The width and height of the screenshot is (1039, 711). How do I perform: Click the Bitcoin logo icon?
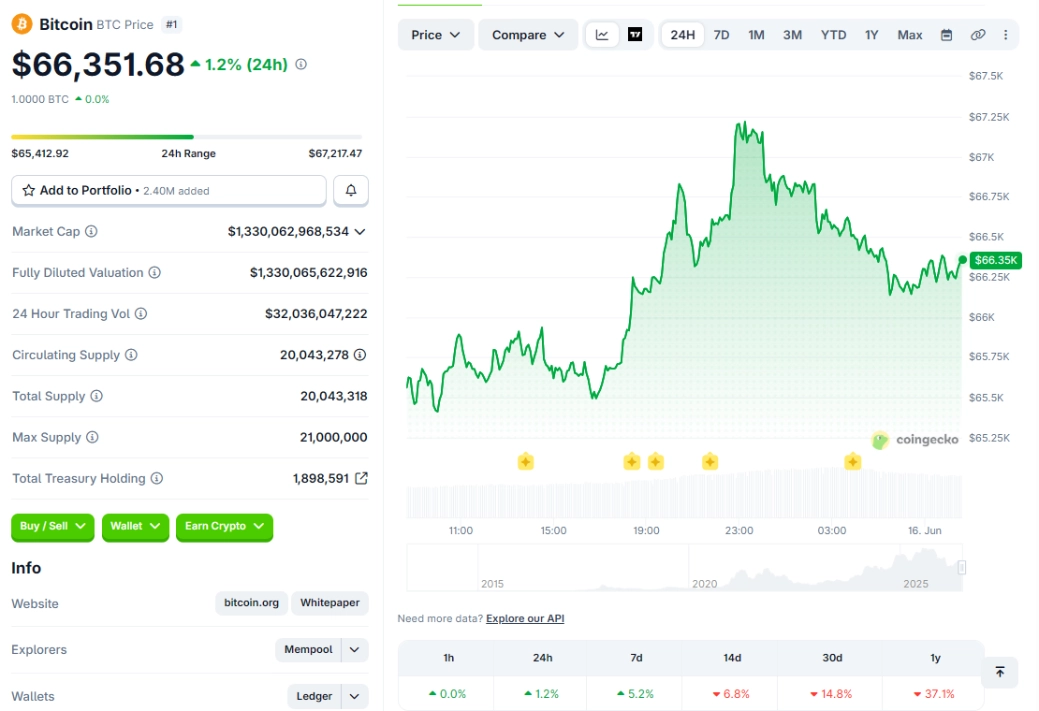tap(22, 25)
